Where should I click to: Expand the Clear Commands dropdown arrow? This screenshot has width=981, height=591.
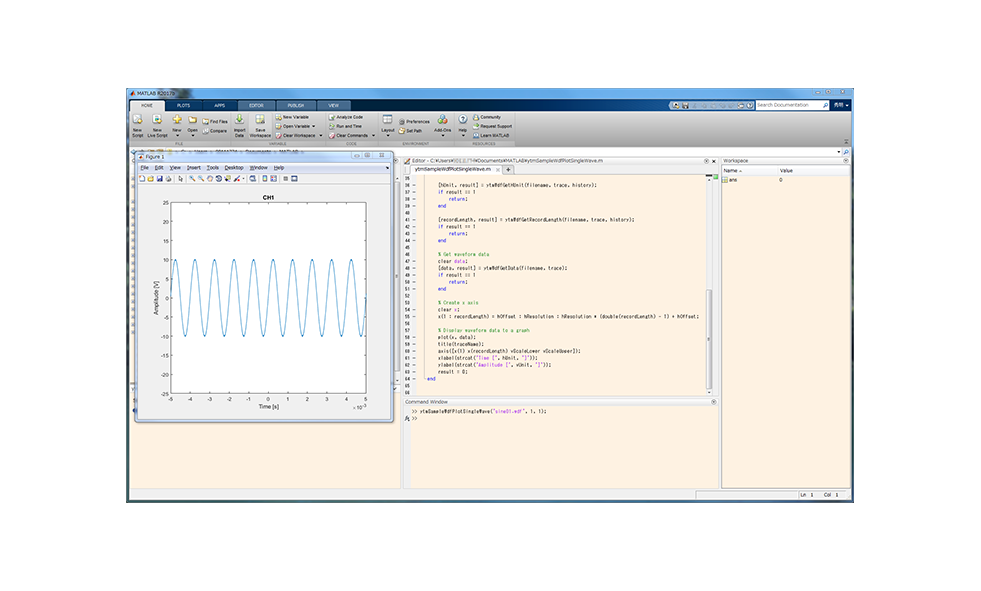(373, 136)
